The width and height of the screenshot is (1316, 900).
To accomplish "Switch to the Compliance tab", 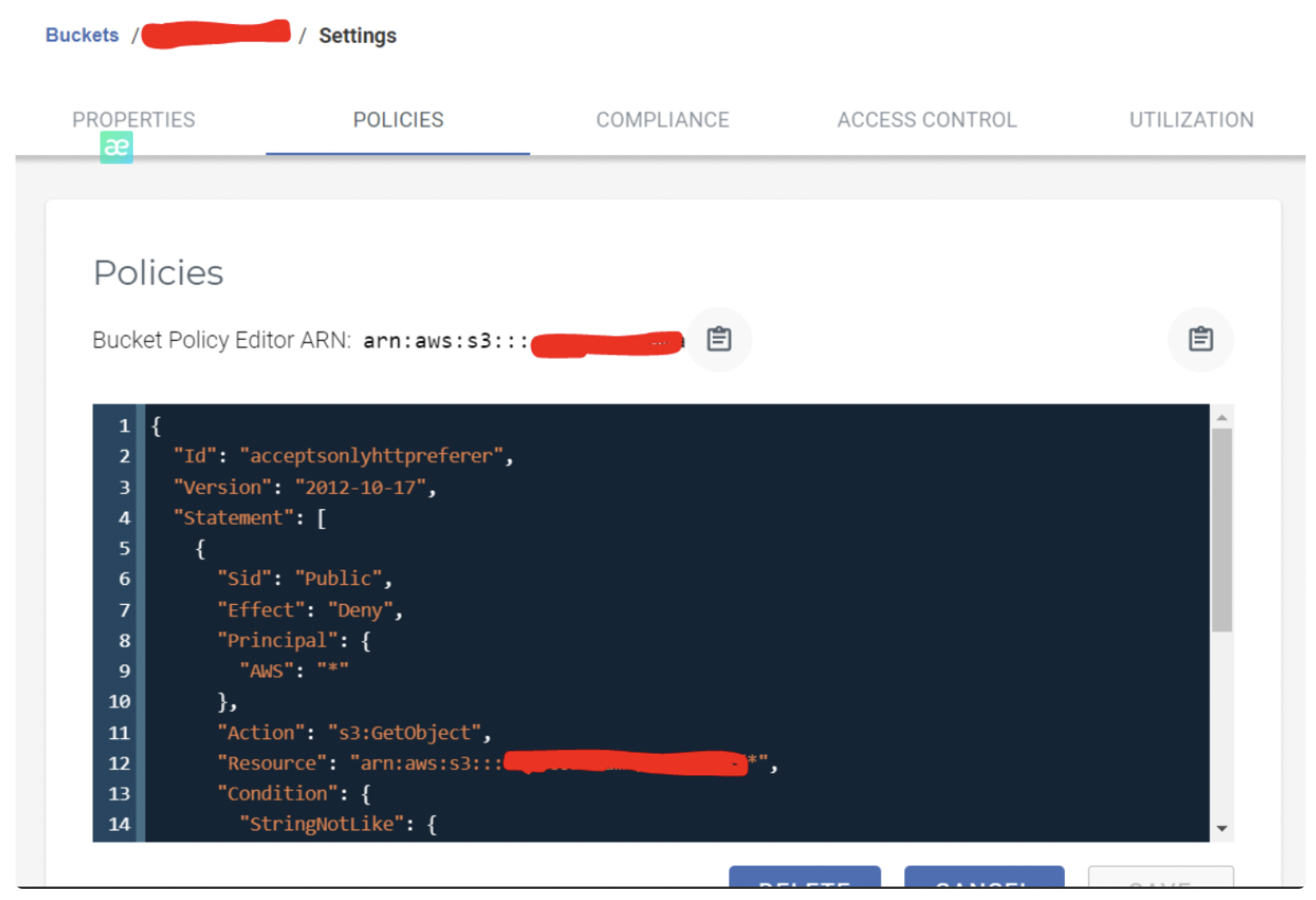I will point(662,120).
